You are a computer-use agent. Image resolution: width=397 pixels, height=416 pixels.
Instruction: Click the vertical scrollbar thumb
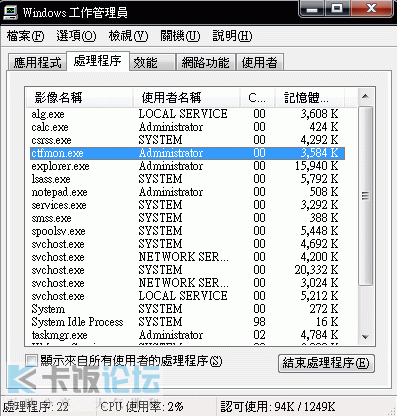365,196
